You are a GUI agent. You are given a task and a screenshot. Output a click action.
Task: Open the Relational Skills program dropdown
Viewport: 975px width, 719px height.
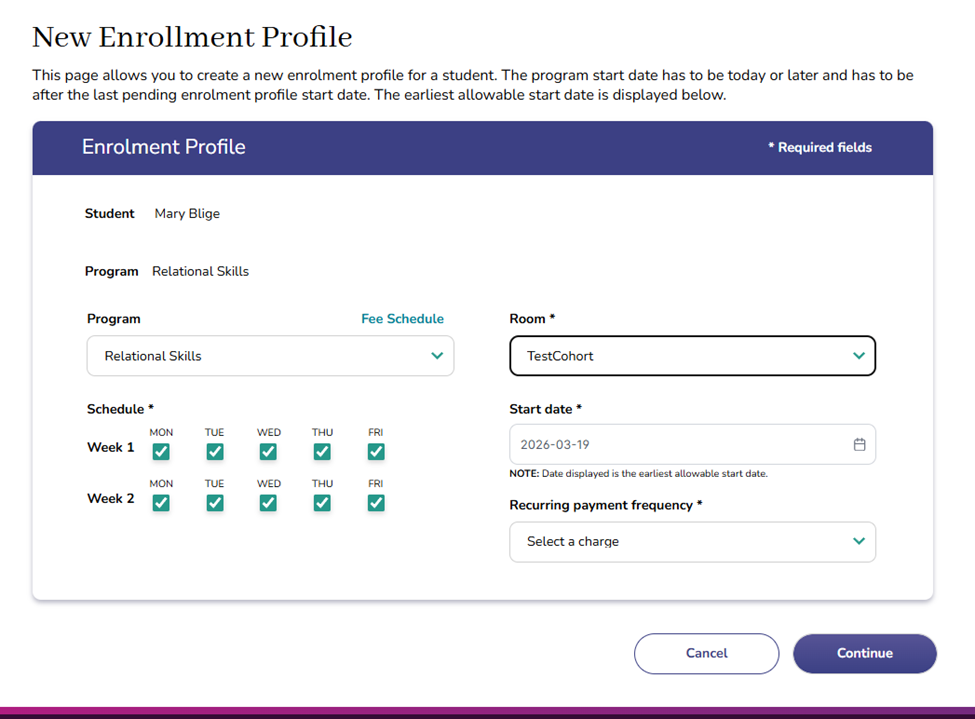270,356
